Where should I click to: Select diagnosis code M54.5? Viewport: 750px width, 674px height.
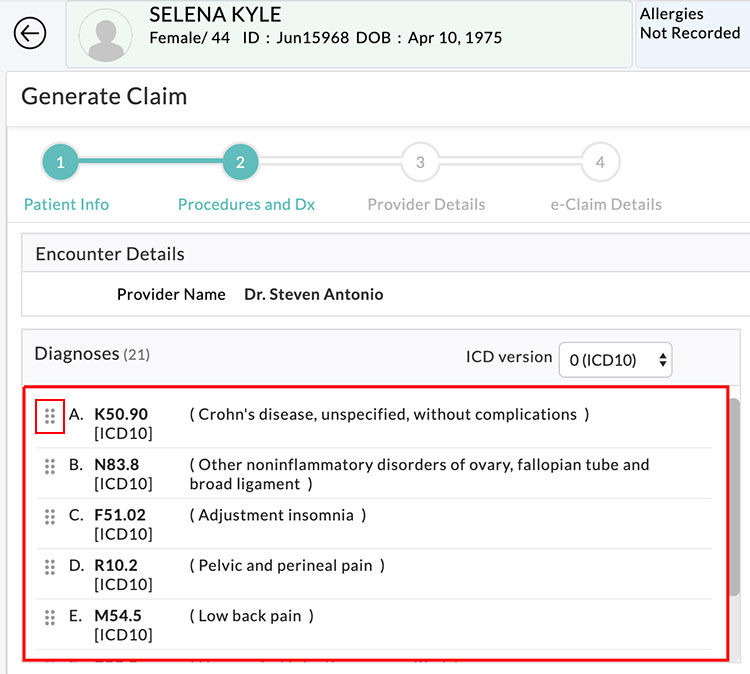pos(118,616)
